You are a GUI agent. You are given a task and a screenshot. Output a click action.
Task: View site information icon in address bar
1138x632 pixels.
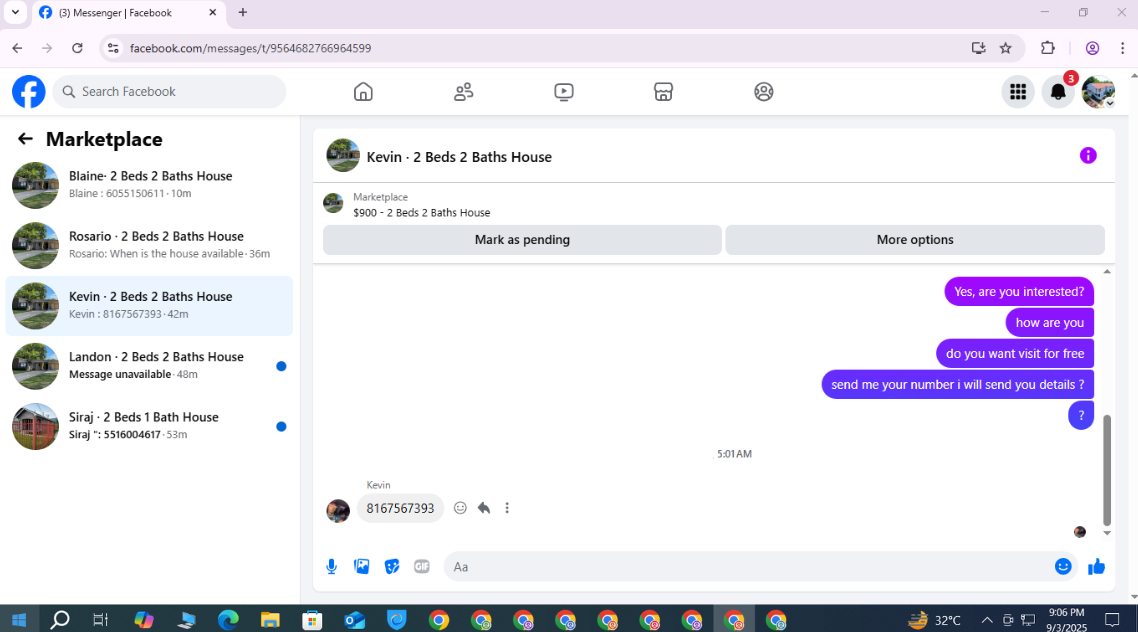[112, 48]
